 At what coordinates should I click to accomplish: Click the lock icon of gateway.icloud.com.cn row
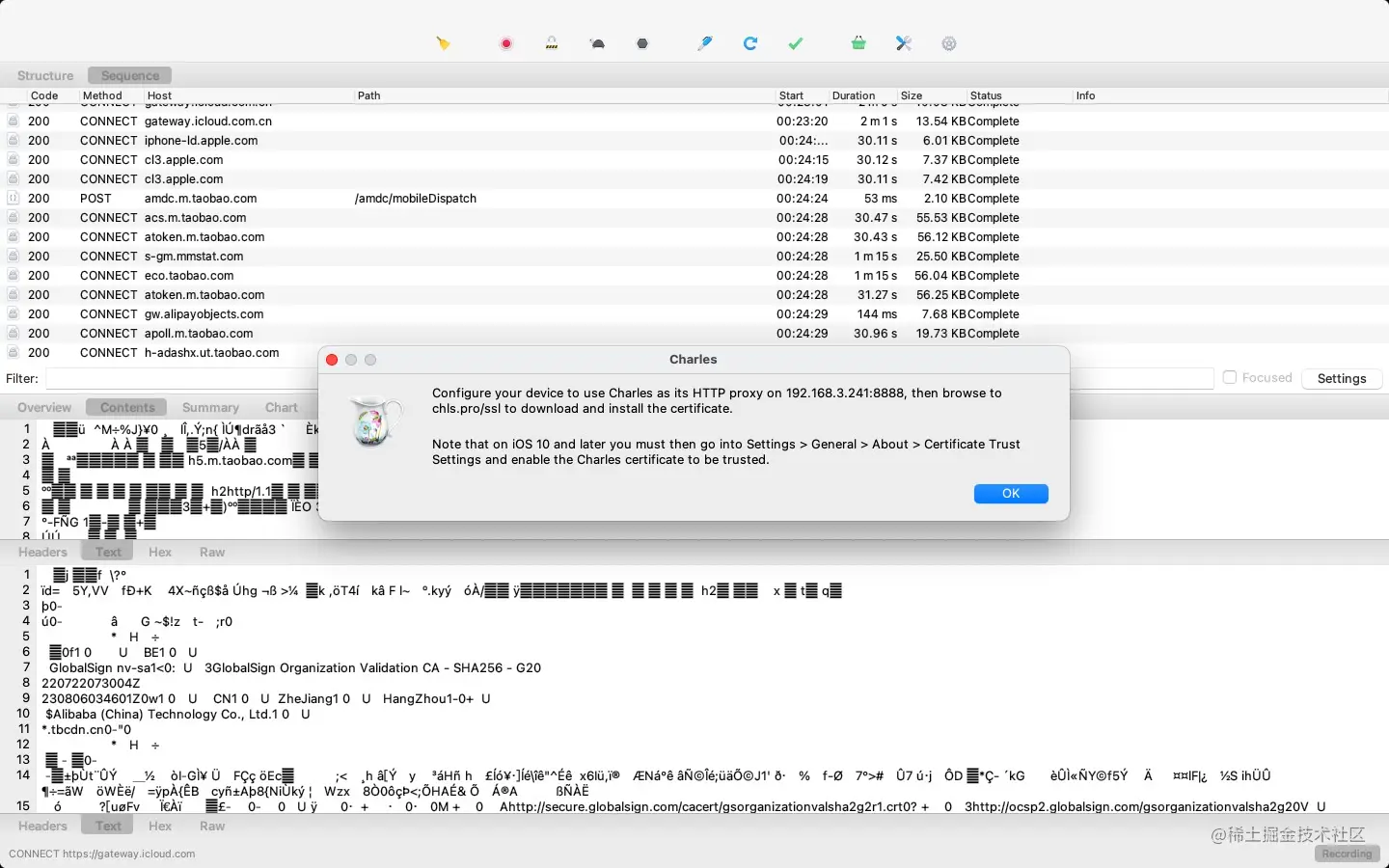[14, 122]
